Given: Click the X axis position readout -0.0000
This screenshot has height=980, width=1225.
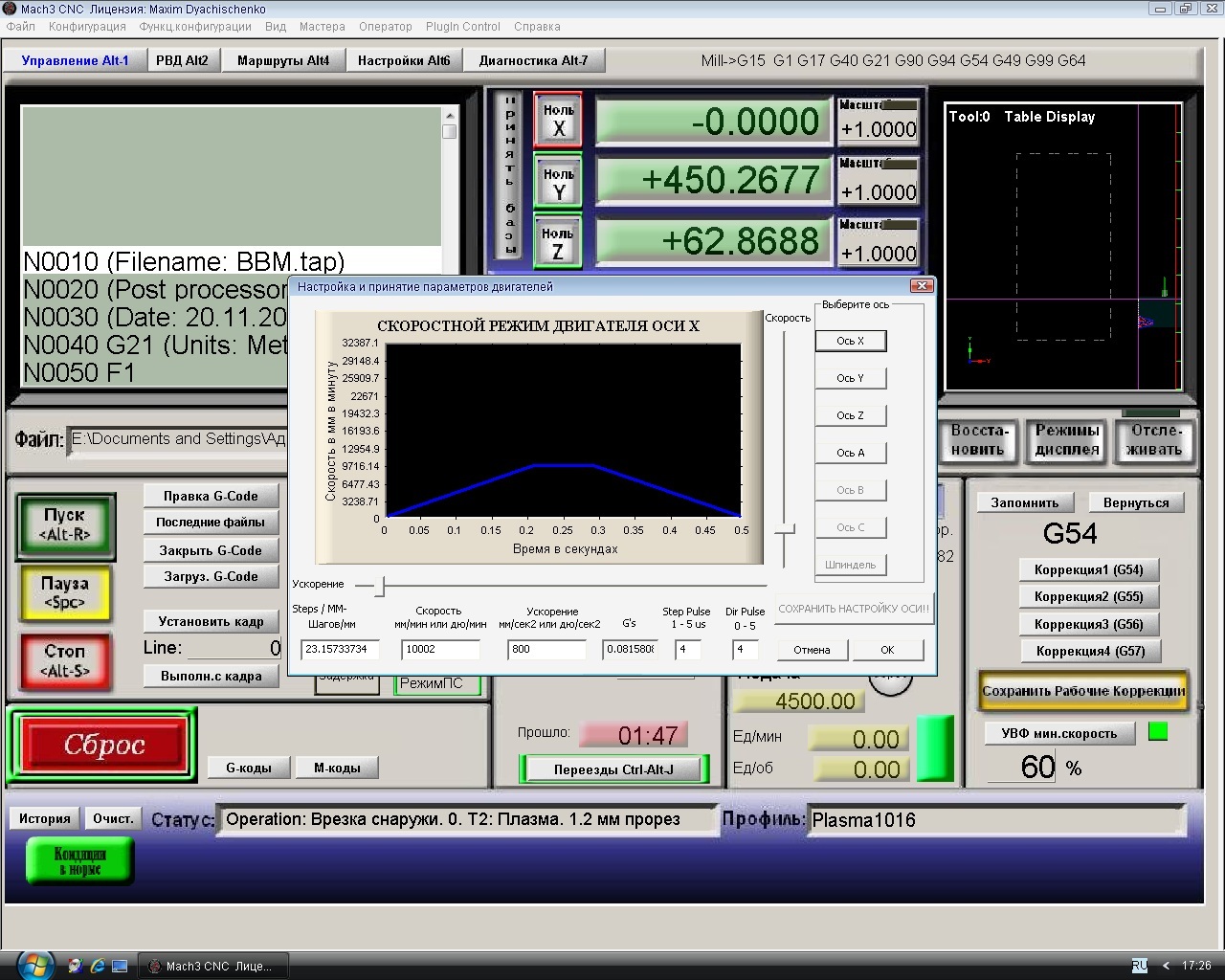Looking at the screenshot, I should pyautogui.click(x=713, y=122).
